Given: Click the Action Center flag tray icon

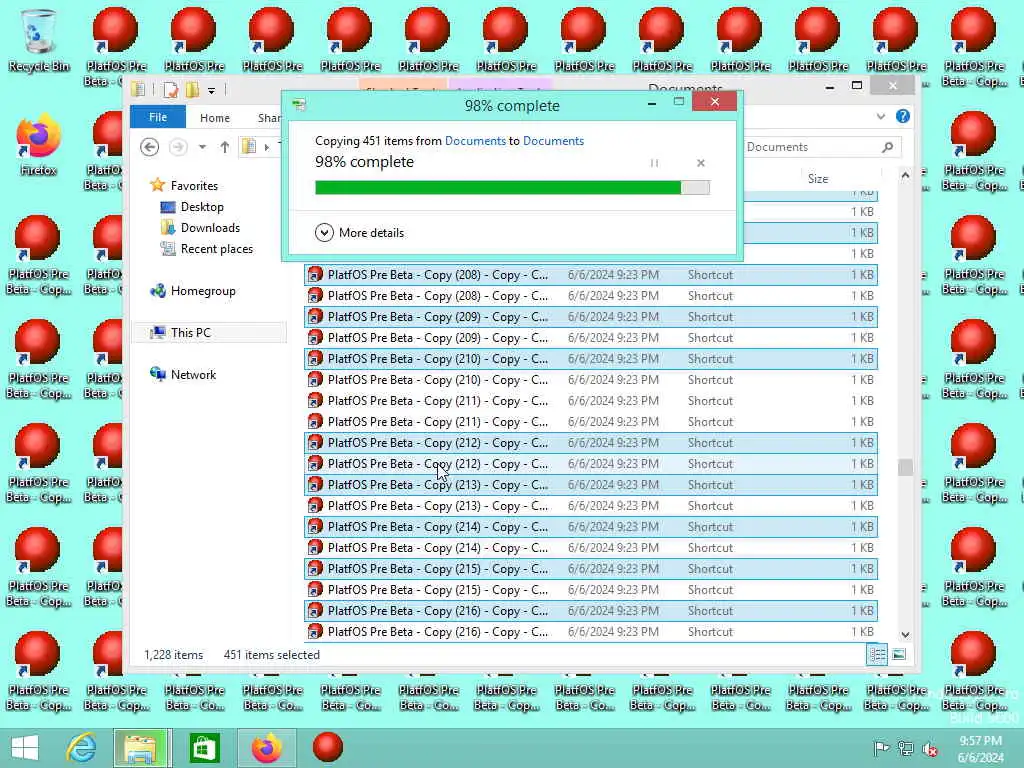Looking at the screenshot, I should click(881, 748).
